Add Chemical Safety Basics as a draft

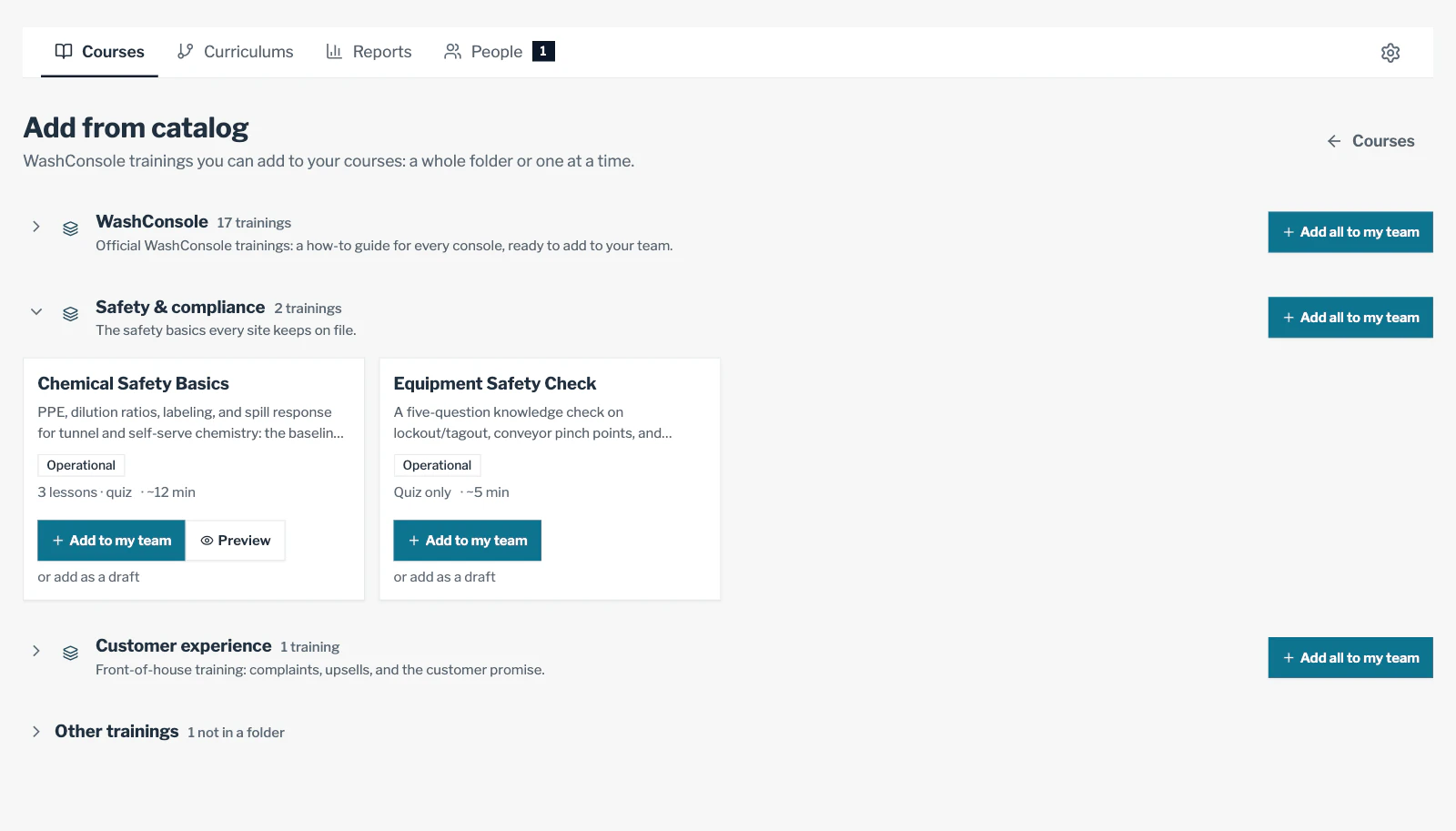click(88, 577)
